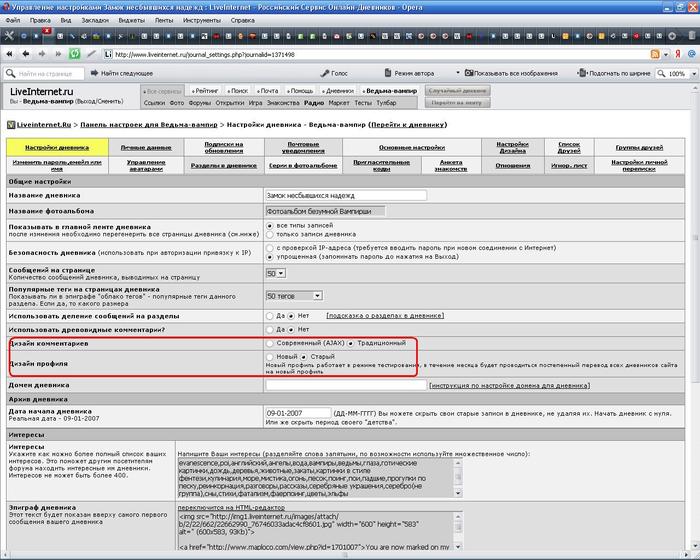Open the Файл menu

(x=12, y=20)
